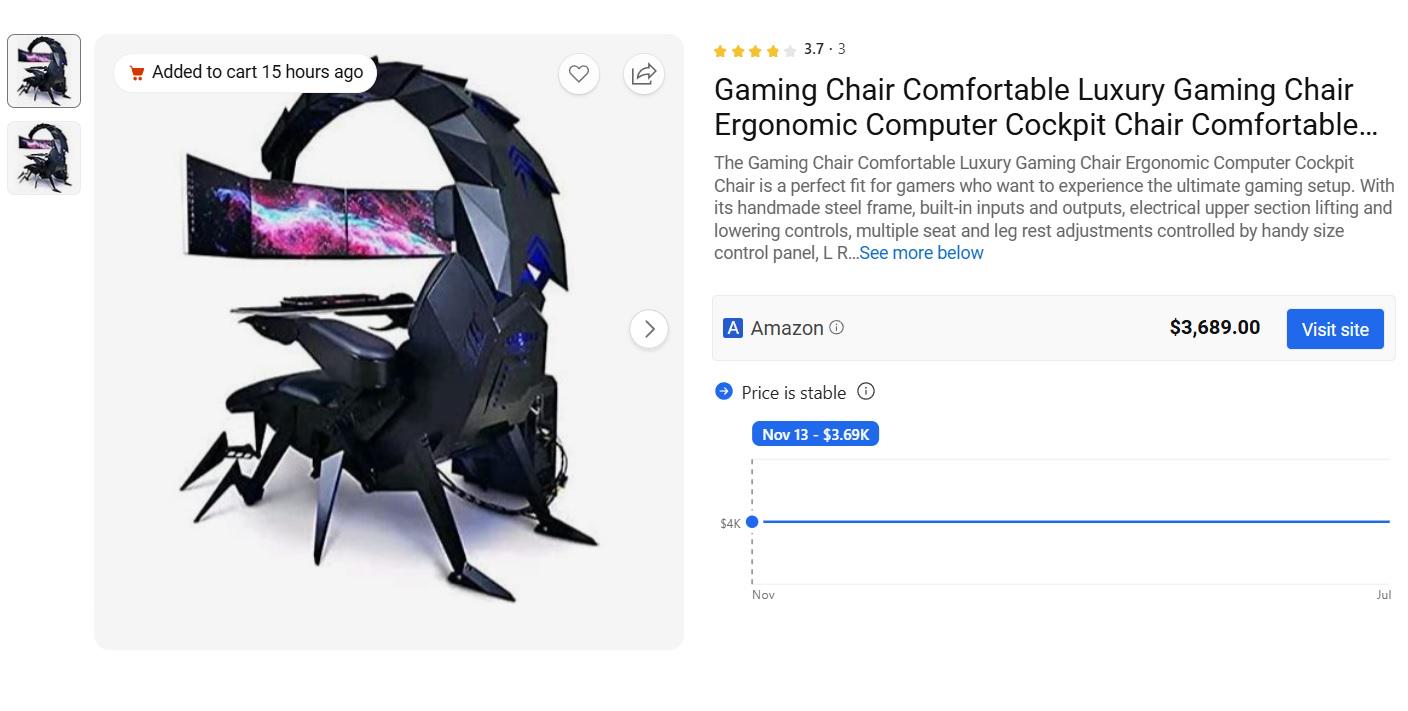Select the 'Nov 13 - $3.69K' price tooltip label

click(x=815, y=433)
